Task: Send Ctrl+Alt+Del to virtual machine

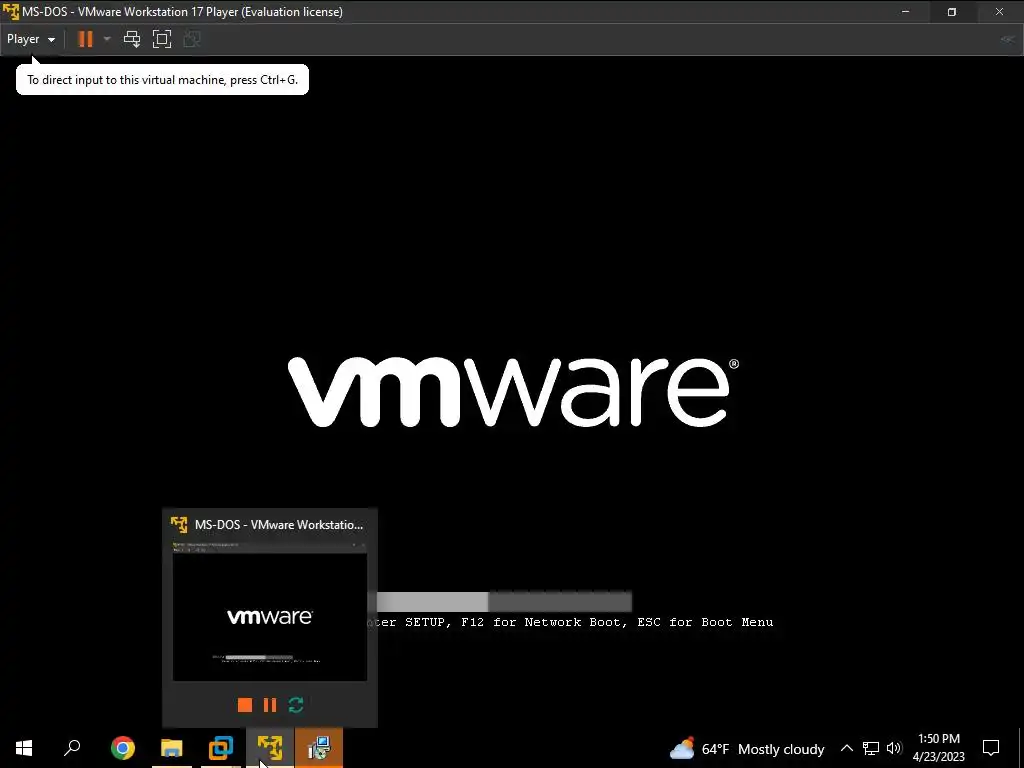Action: tap(132, 39)
